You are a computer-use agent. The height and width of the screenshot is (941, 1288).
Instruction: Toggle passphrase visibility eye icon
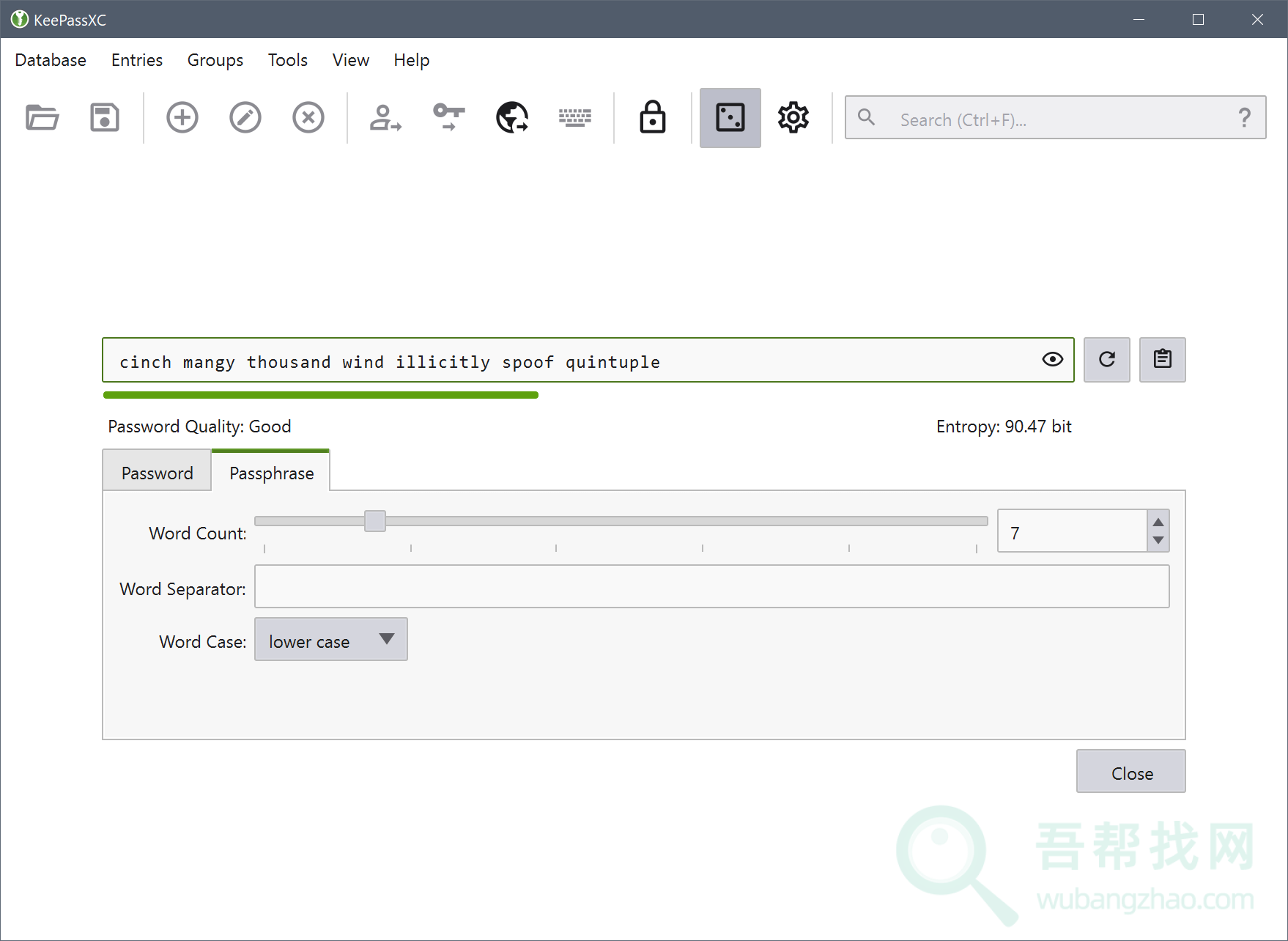1053,359
